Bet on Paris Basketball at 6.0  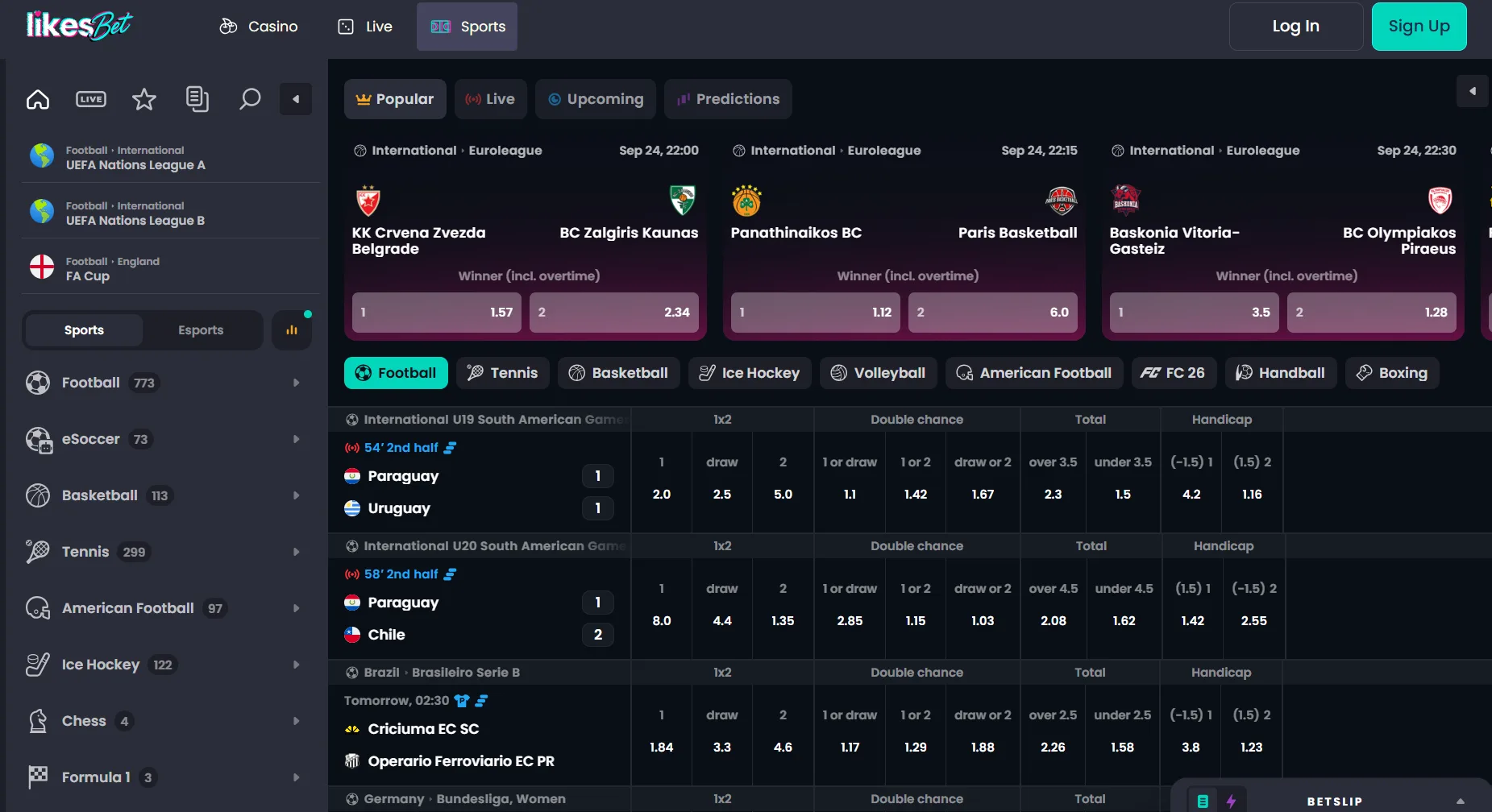pyautogui.click(x=993, y=313)
